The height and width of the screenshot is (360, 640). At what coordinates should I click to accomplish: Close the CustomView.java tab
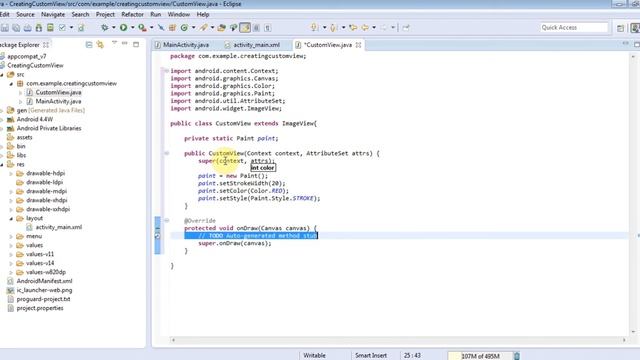tap(358, 45)
